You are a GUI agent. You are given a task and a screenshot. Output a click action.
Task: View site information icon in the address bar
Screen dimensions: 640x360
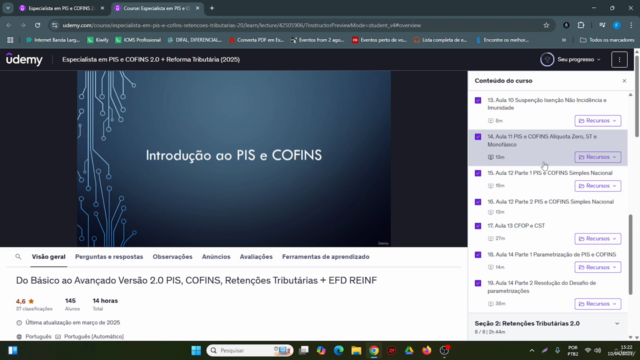tap(55, 25)
